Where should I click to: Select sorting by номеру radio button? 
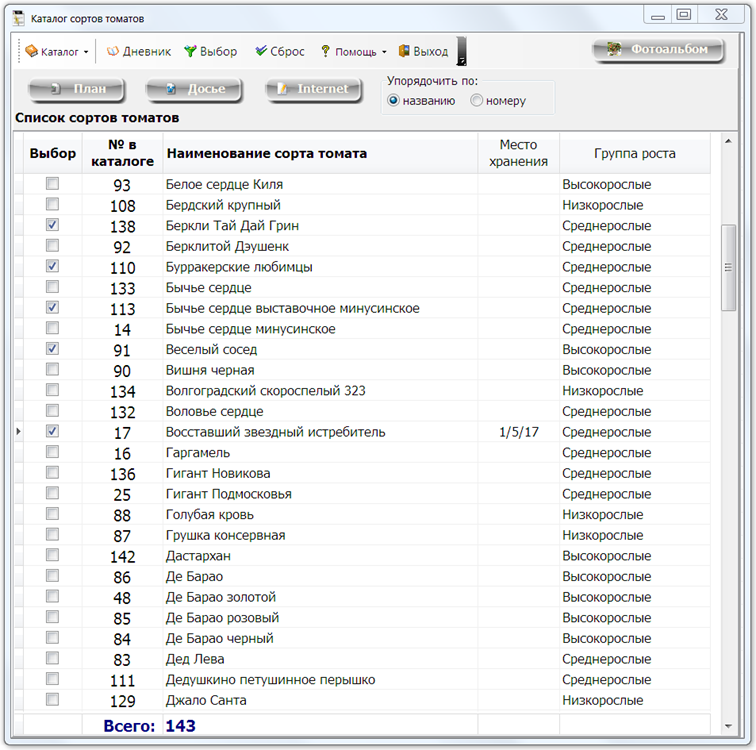click(477, 100)
